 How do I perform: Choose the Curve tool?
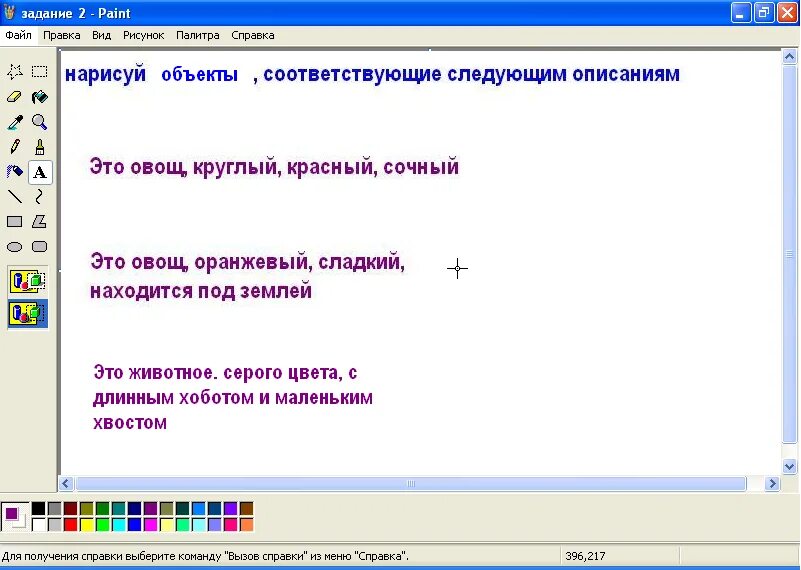click(39, 197)
